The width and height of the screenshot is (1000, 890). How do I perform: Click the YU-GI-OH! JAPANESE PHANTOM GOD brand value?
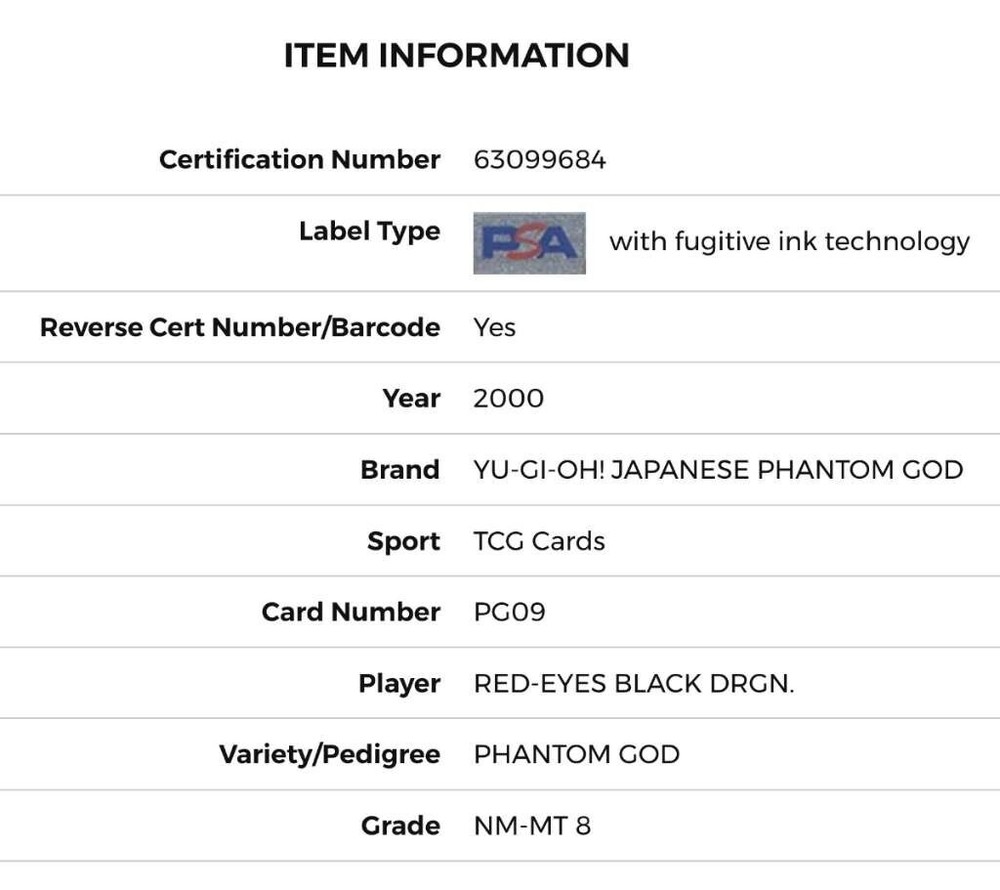[x=718, y=470]
